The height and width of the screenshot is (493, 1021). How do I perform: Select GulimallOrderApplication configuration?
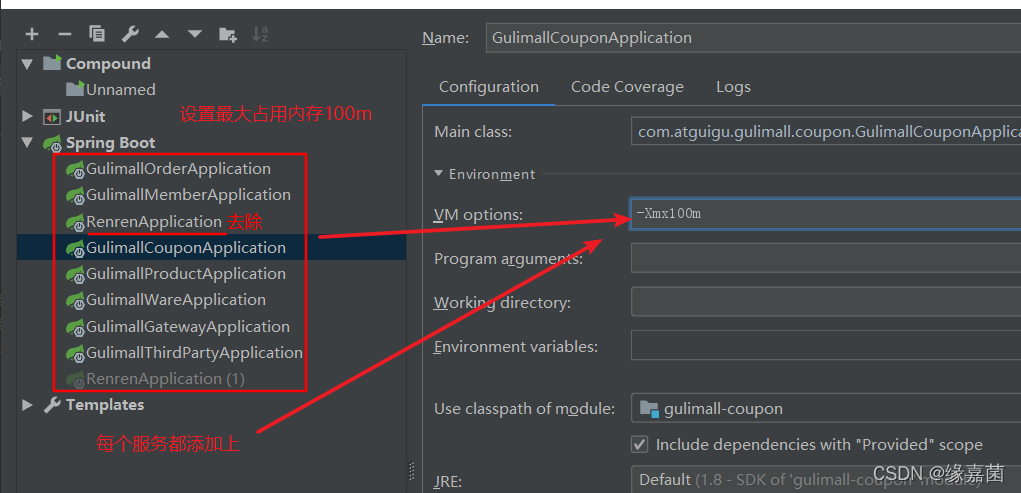click(x=178, y=169)
